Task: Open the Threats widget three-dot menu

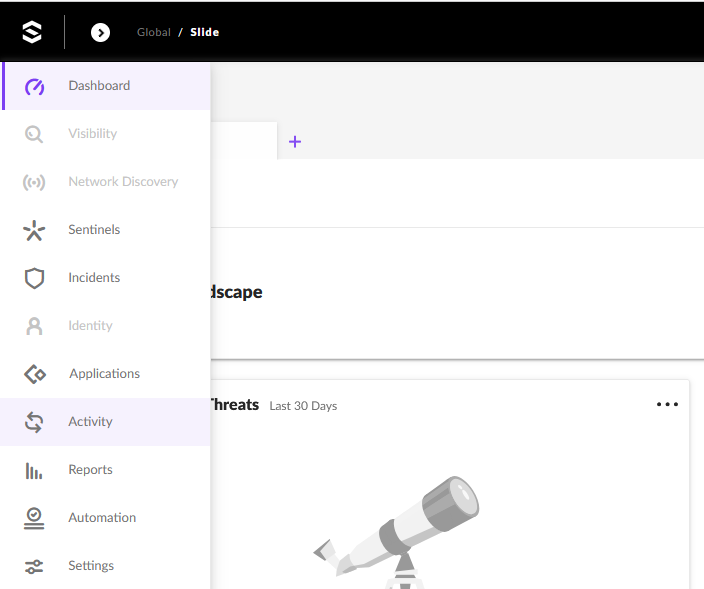Action: (x=667, y=405)
